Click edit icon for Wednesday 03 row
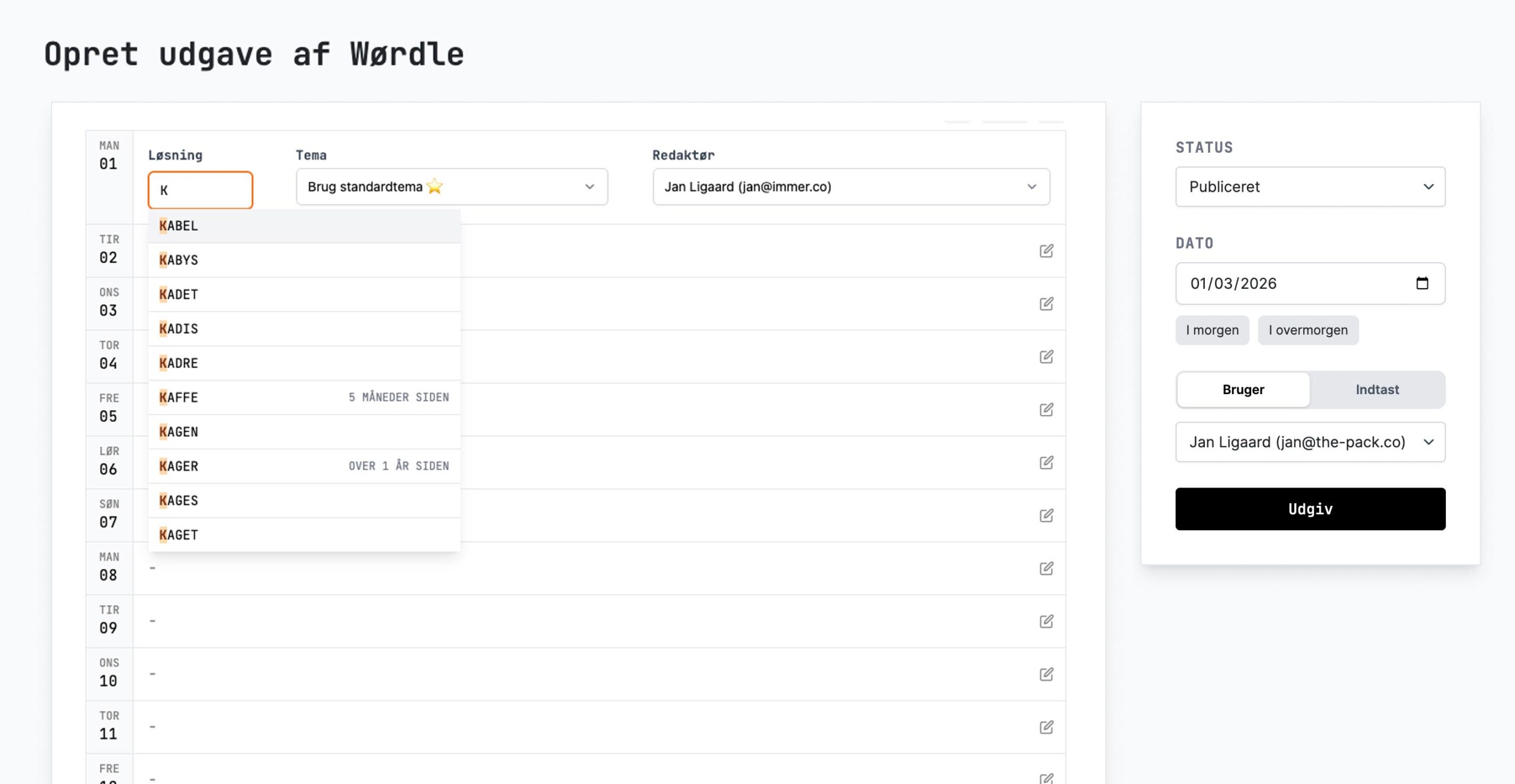 pos(1046,304)
